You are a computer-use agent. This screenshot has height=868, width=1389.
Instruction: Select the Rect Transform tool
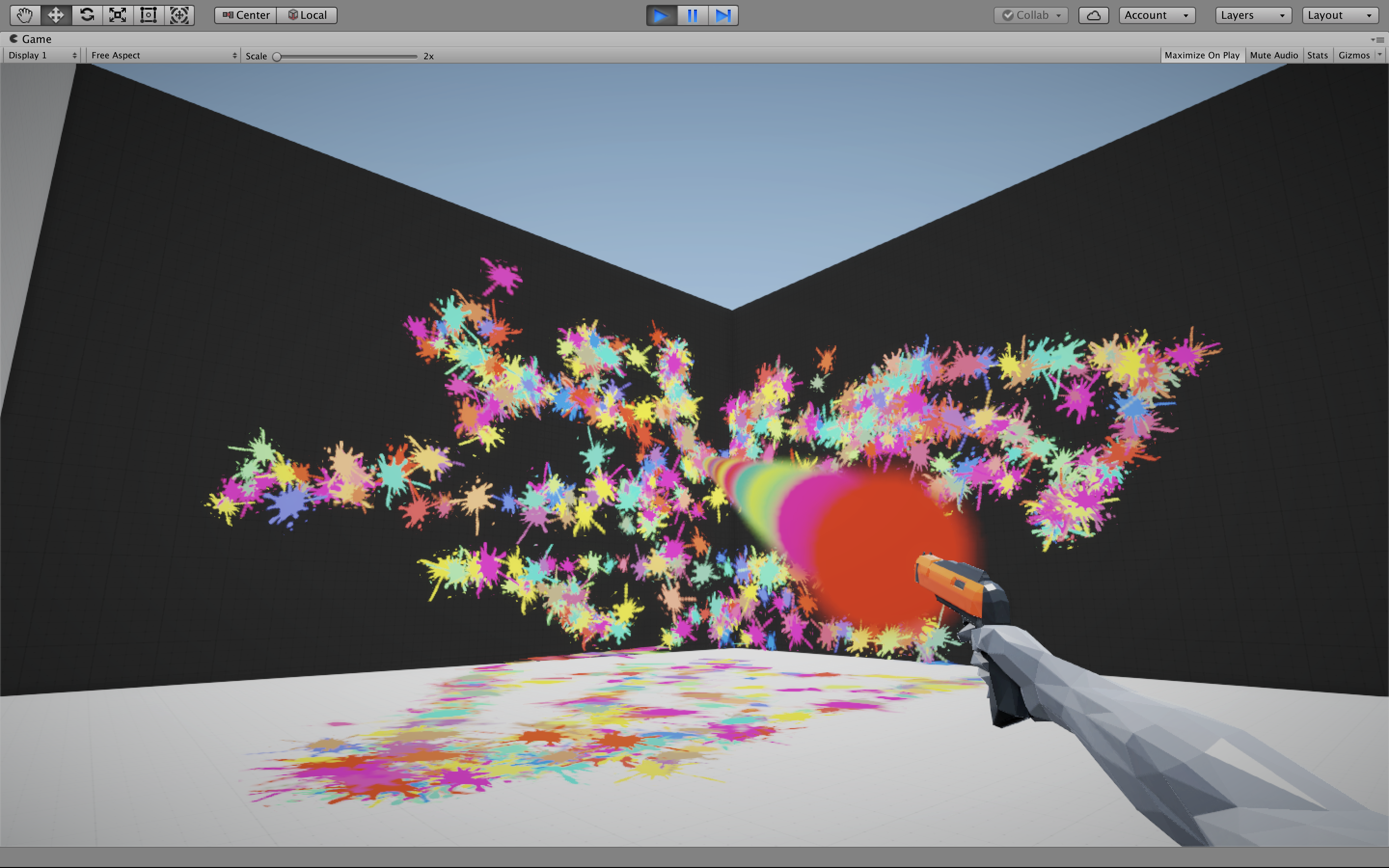click(x=149, y=15)
